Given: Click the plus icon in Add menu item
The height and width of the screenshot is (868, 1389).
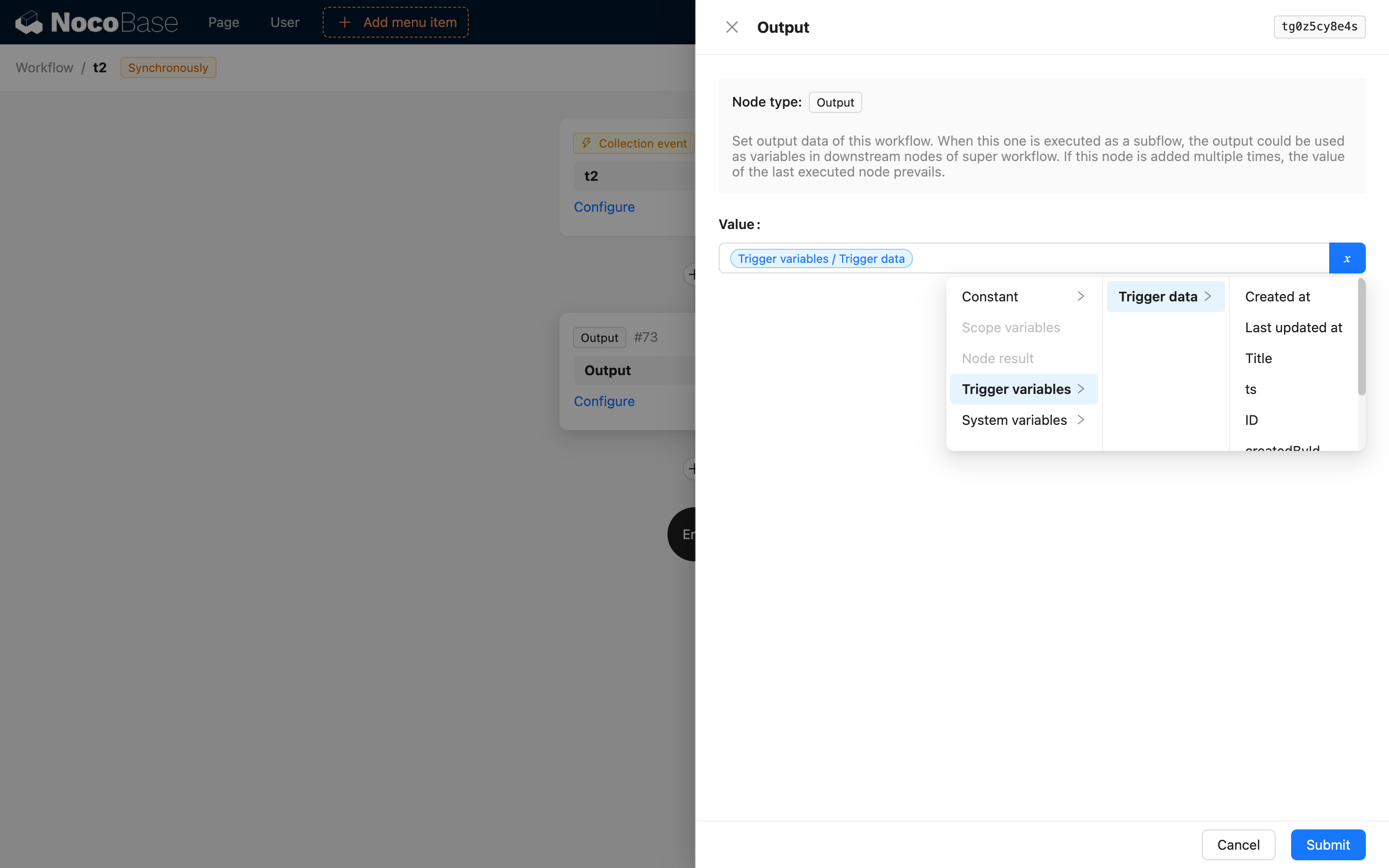Looking at the screenshot, I should [x=344, y=22].
